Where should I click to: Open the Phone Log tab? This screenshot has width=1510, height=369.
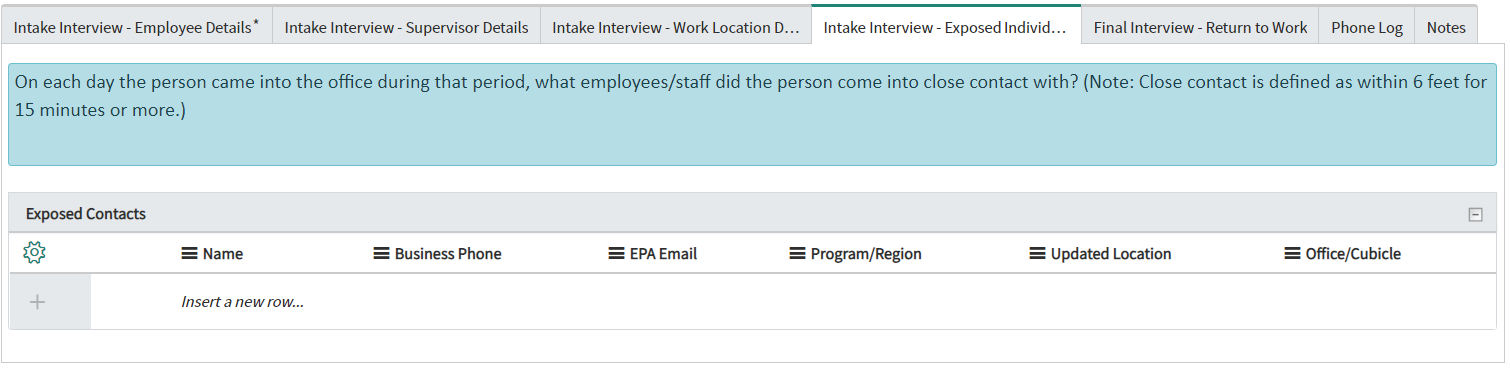click(1367, 27)
